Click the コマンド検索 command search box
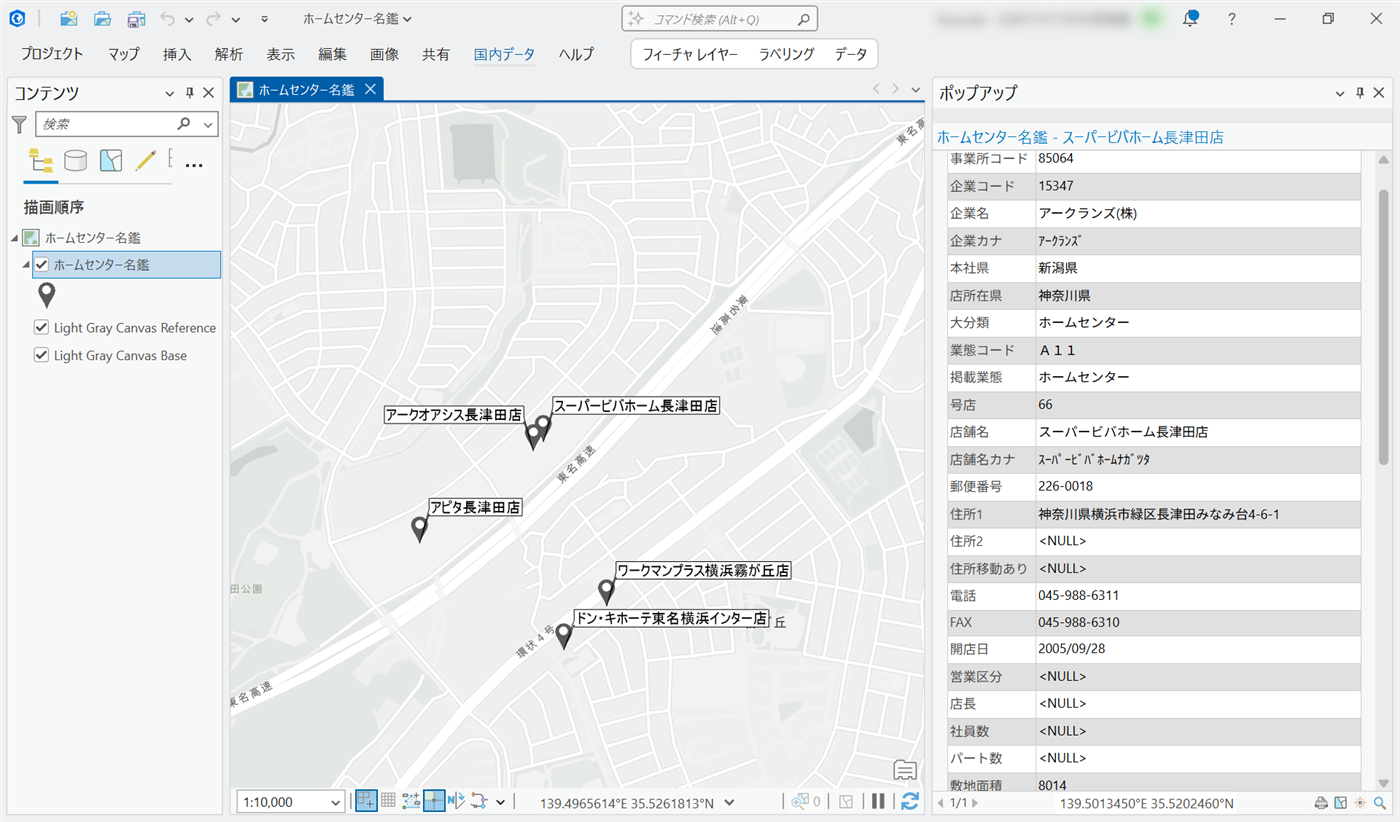The image size is (1400, 822). (x=720, y=19)
